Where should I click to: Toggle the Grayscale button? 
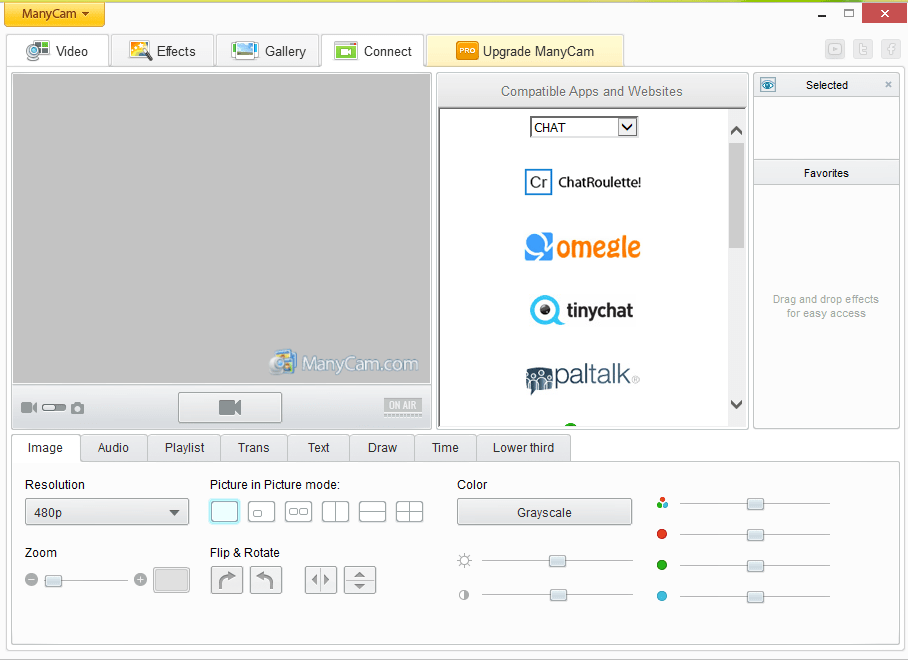(544, 512)
